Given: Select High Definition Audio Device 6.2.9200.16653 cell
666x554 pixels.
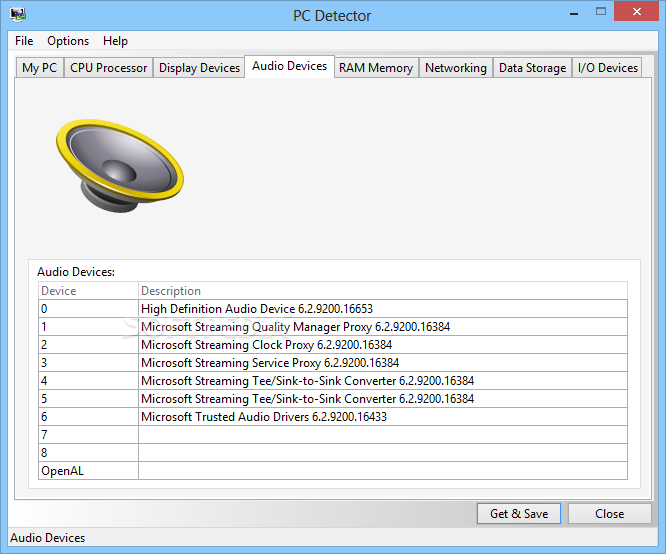Looking at the screenshot, I should (x=383, y=309).
